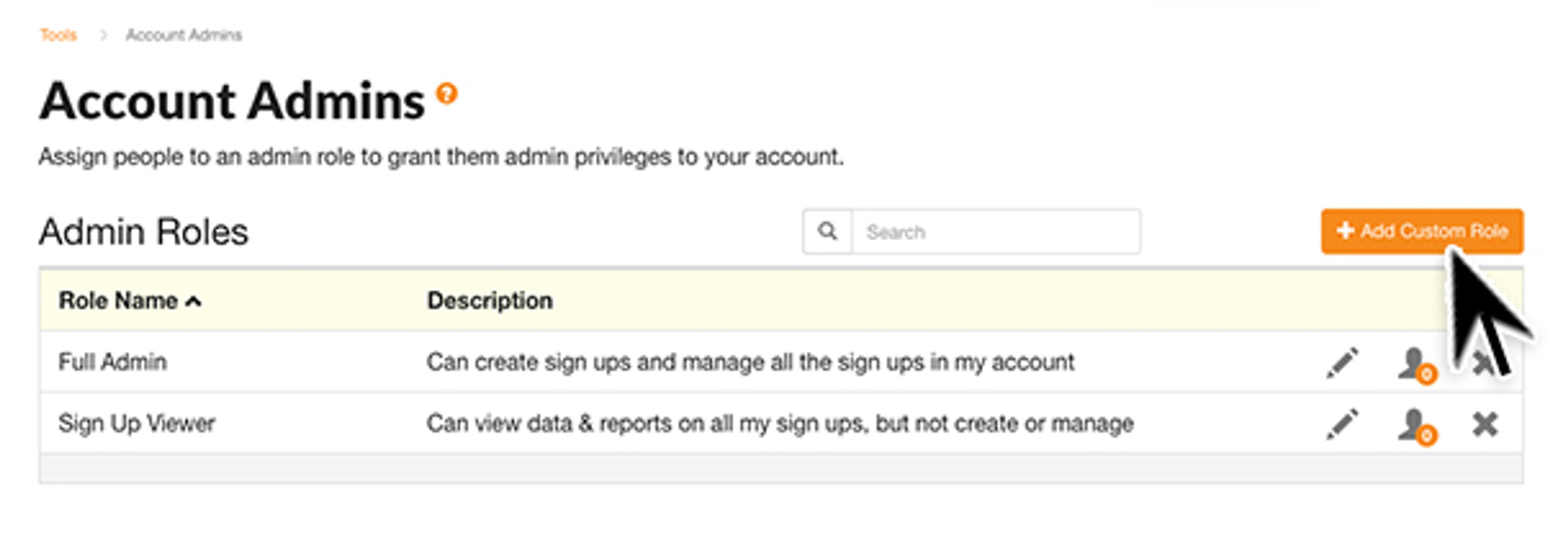Go back to the Tools breadcrumb
Screen dimensions: 1568x535
[x=58, y=35]
